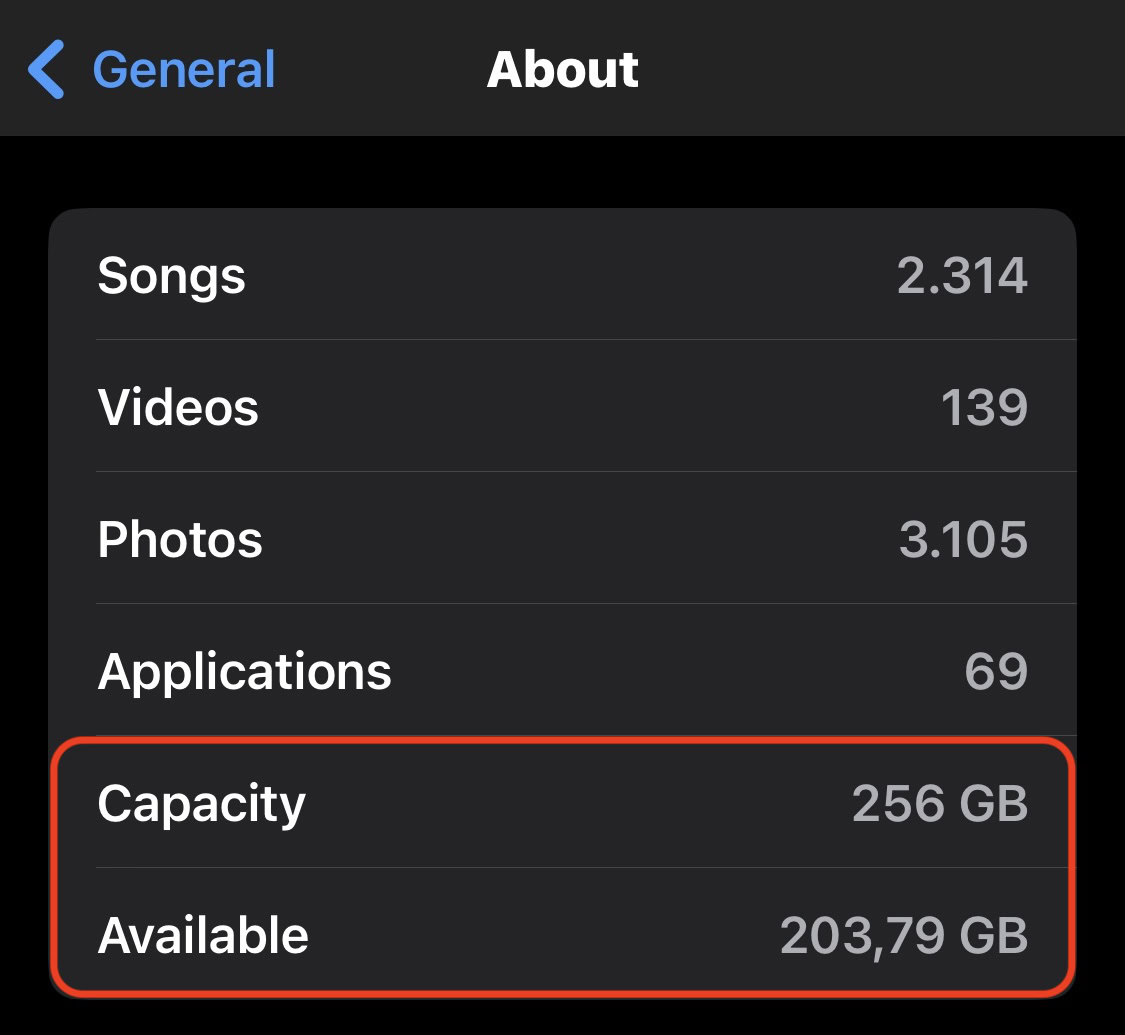Select the Available label
1125x1035 pixels.
203,936
